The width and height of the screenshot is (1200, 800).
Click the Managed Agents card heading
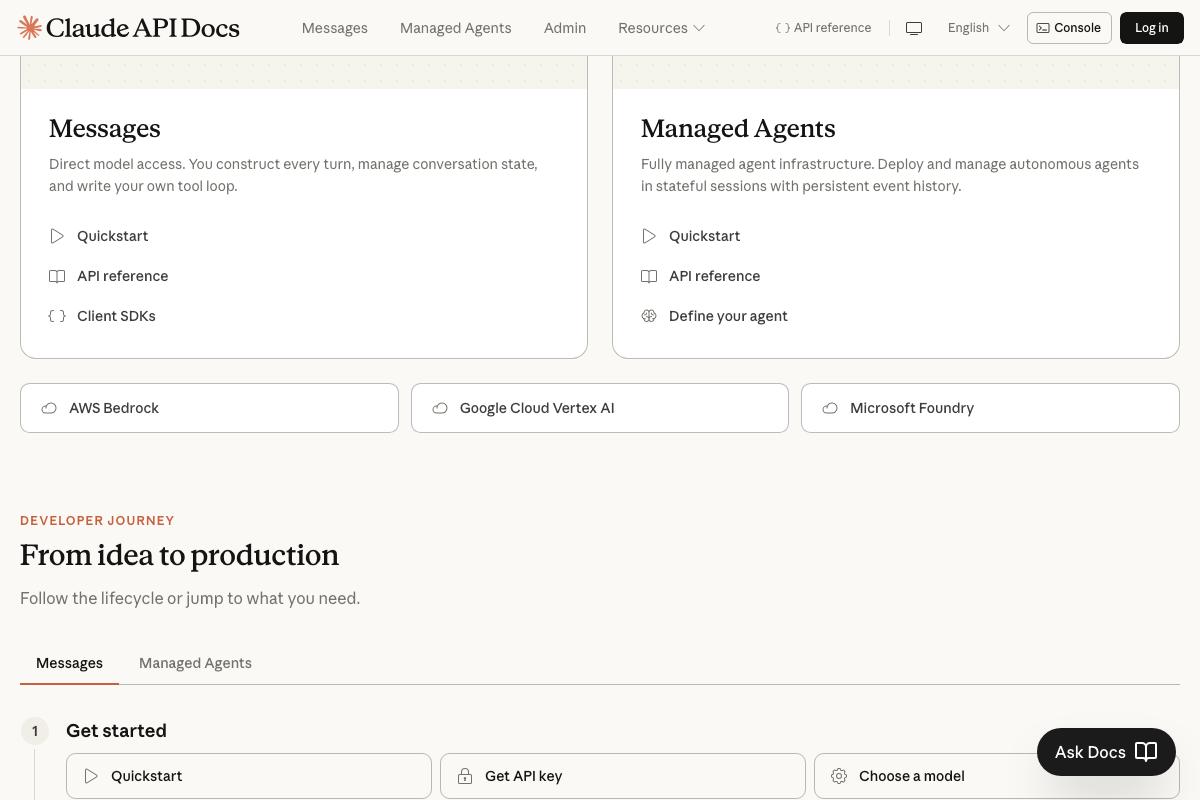pyautogui.click(x=738, y=128)
